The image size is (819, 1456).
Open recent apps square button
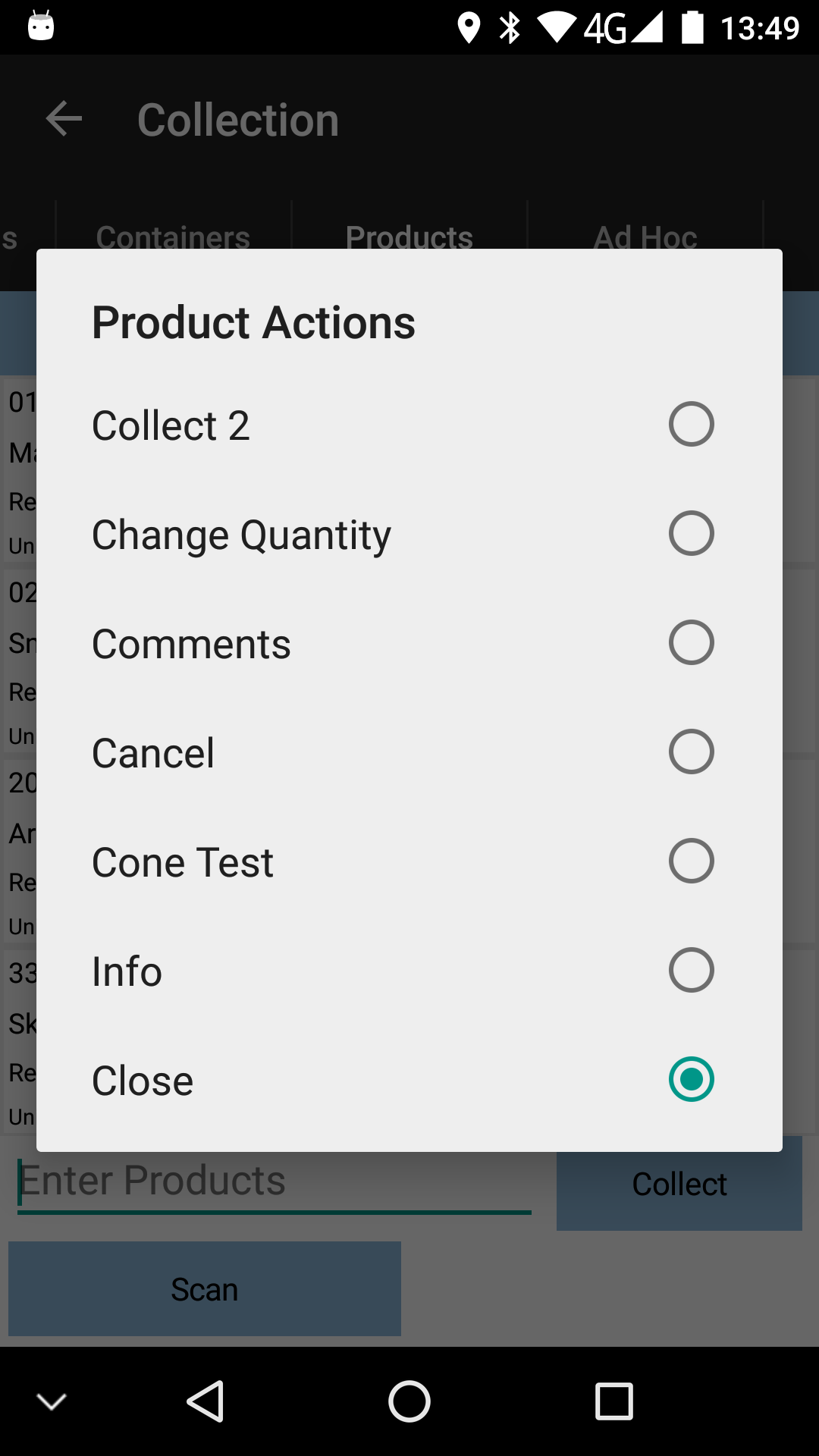click(x=614, y=1401)
